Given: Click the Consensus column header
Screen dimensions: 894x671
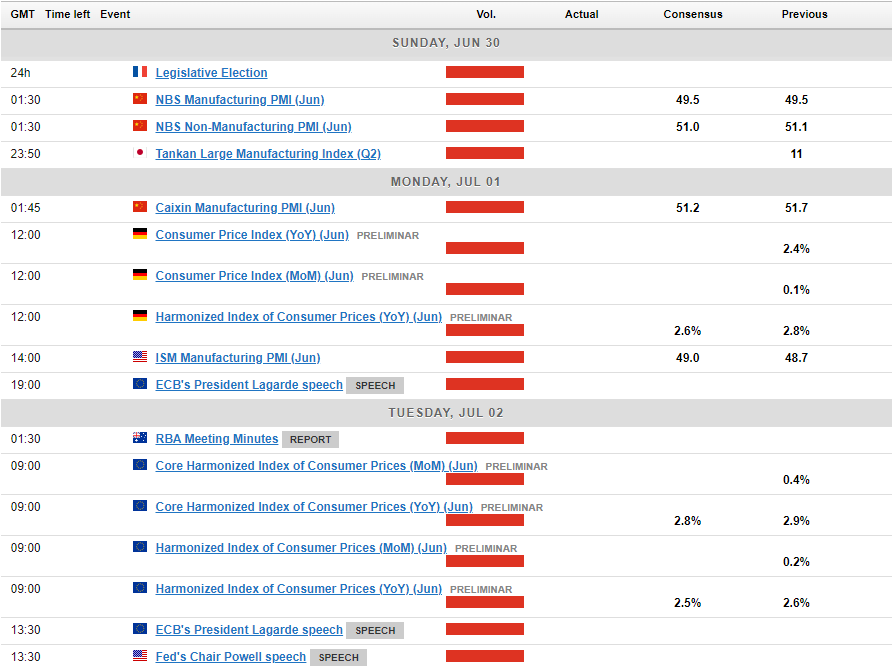Looking at the screenshot, I should click(693, 14).
